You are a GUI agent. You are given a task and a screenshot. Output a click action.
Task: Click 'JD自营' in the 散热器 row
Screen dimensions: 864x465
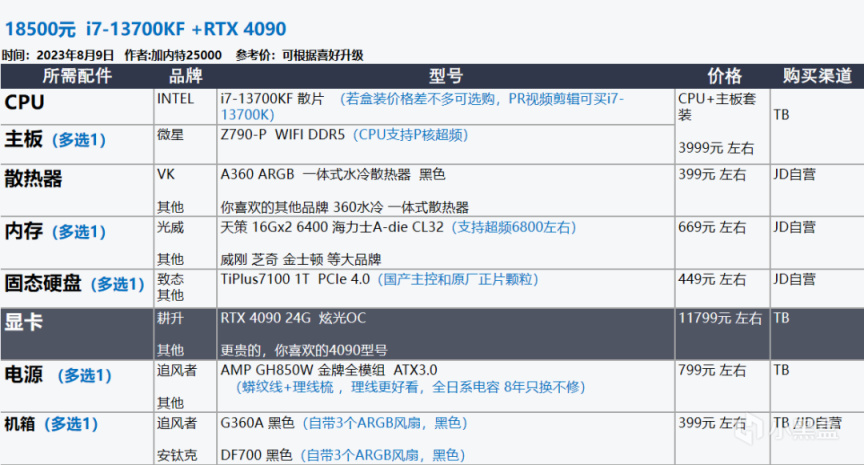tap(794, 175)
